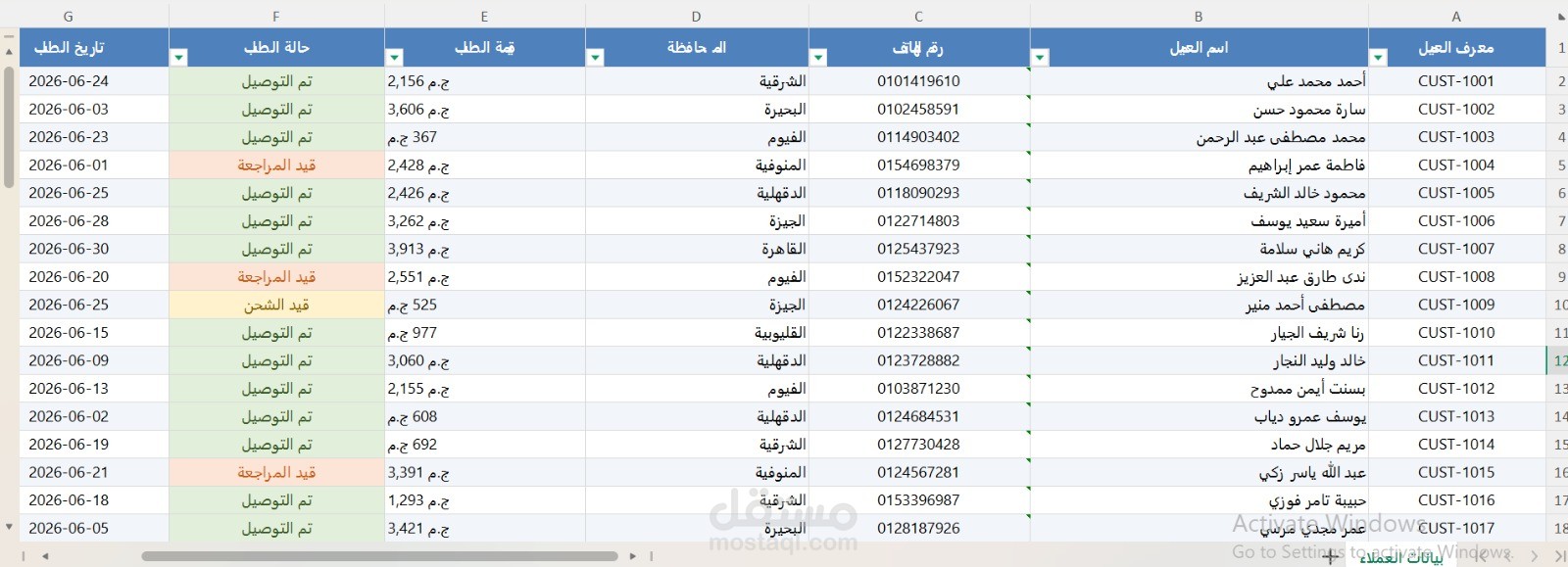Click cell CUST-1011
This screenshot has width=1568, height=567.
[1456, 360]
